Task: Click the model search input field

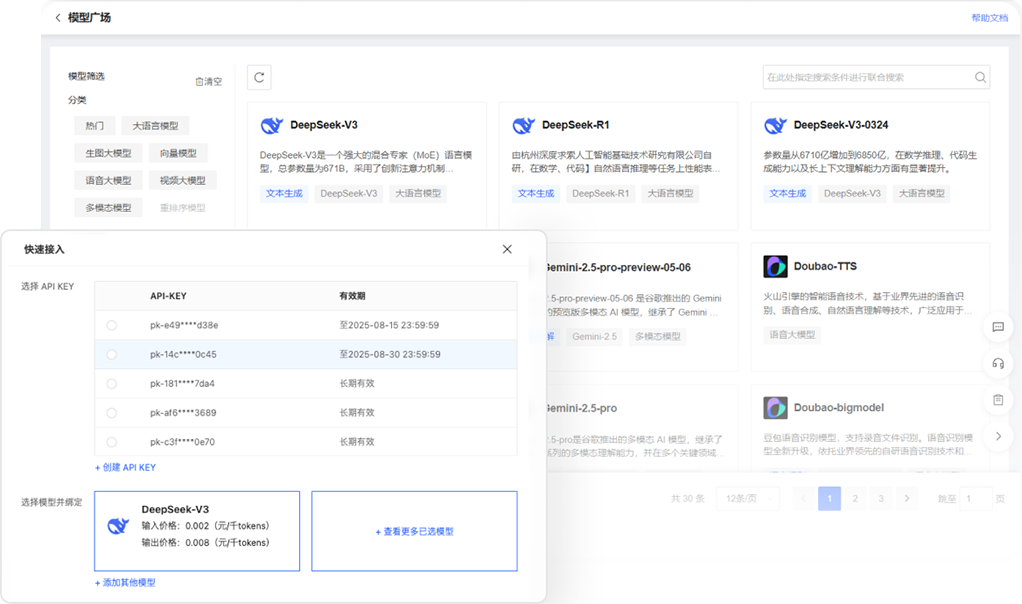Action: point(865,77)
